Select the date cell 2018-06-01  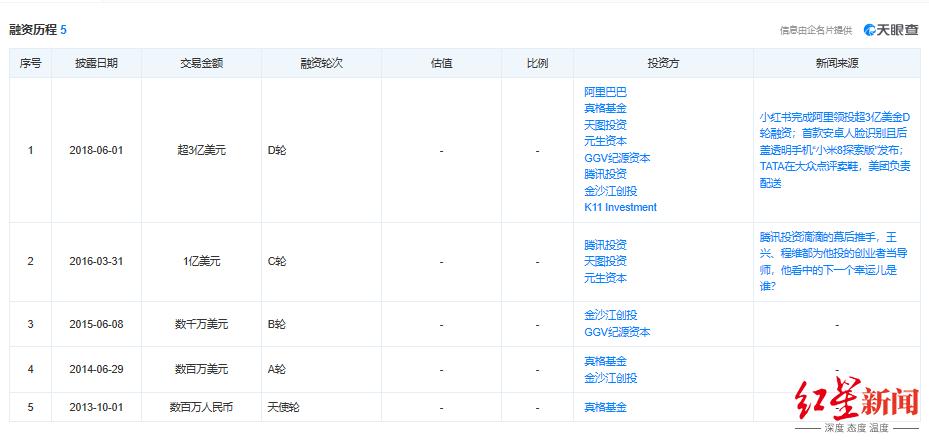pos(96,151)
